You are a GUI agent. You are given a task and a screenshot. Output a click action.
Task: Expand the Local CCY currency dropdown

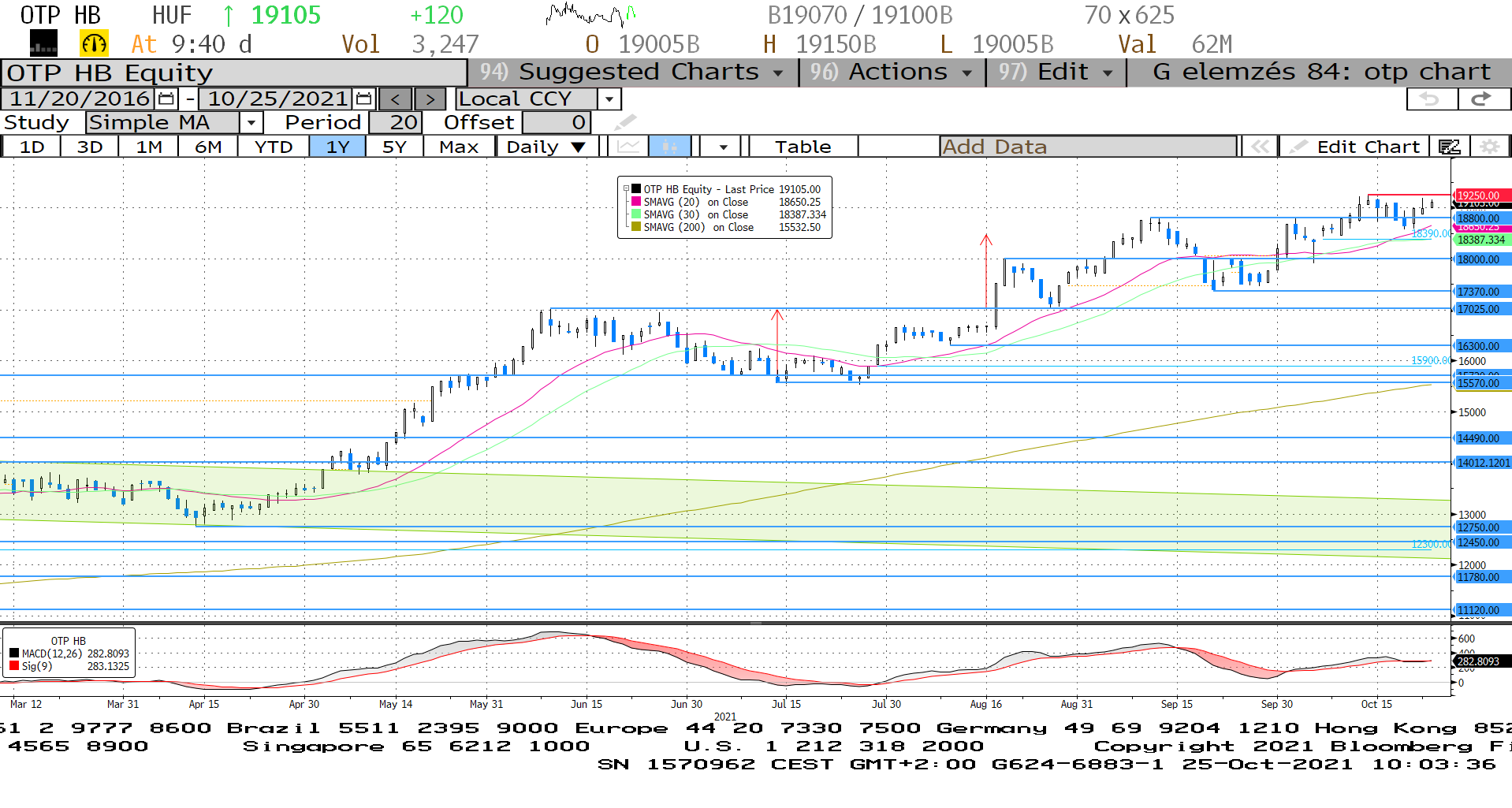(609, 99)
